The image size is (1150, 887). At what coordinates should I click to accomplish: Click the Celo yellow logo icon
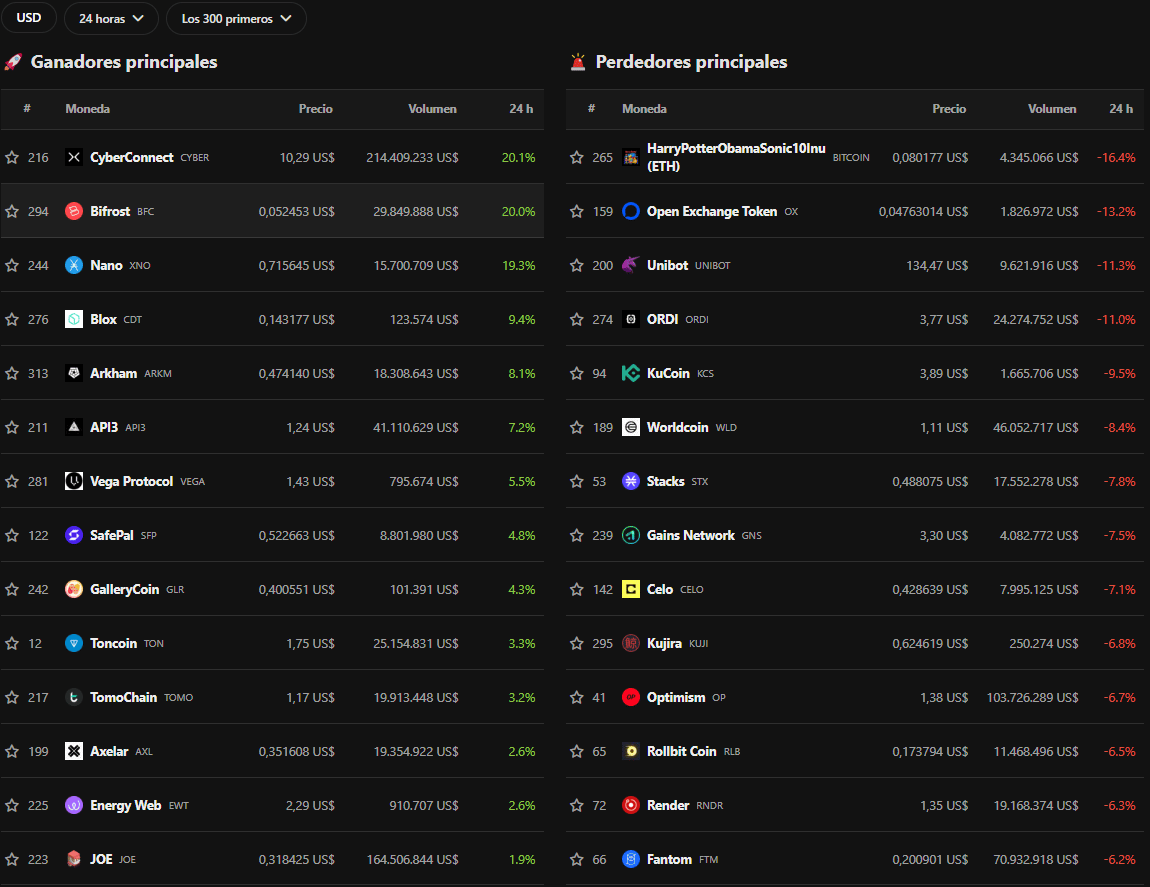pos(631,589)
